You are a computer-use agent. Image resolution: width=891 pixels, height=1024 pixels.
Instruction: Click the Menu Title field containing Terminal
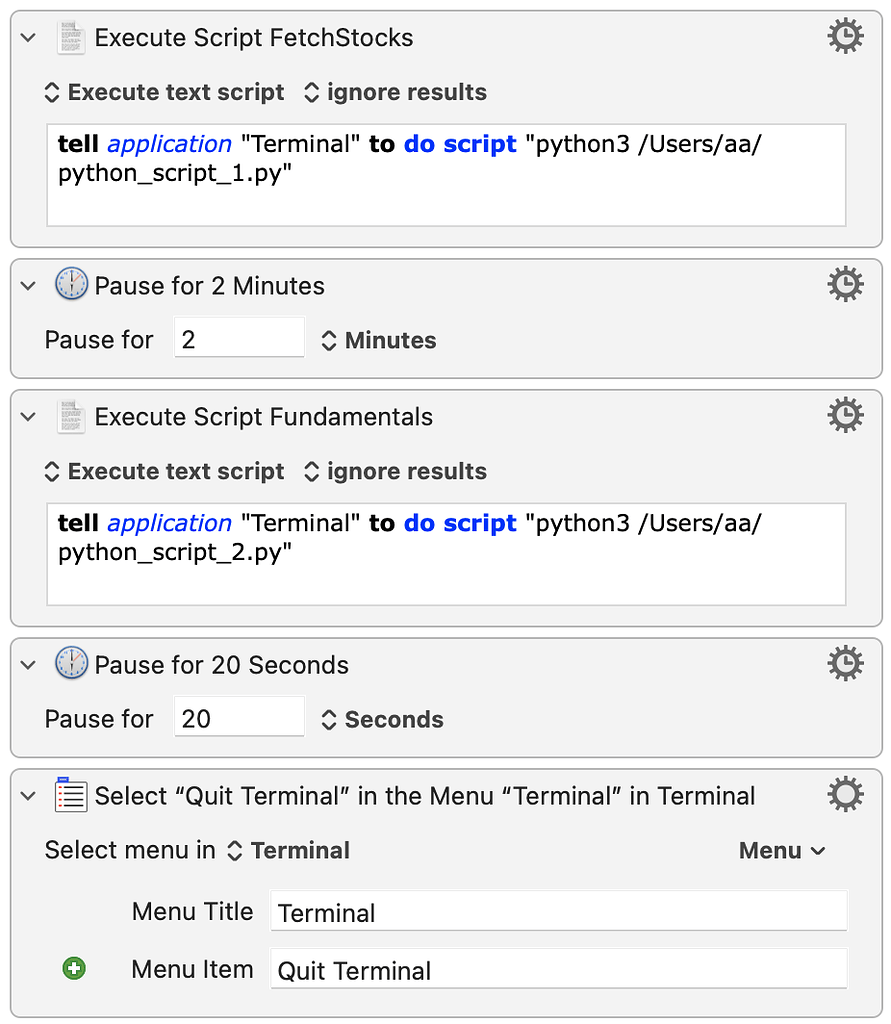(x=559, y=911)
